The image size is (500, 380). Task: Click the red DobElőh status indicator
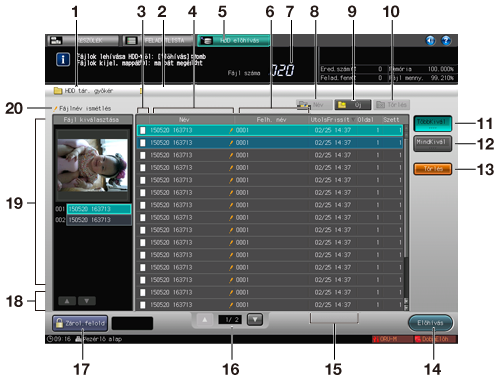435,339
